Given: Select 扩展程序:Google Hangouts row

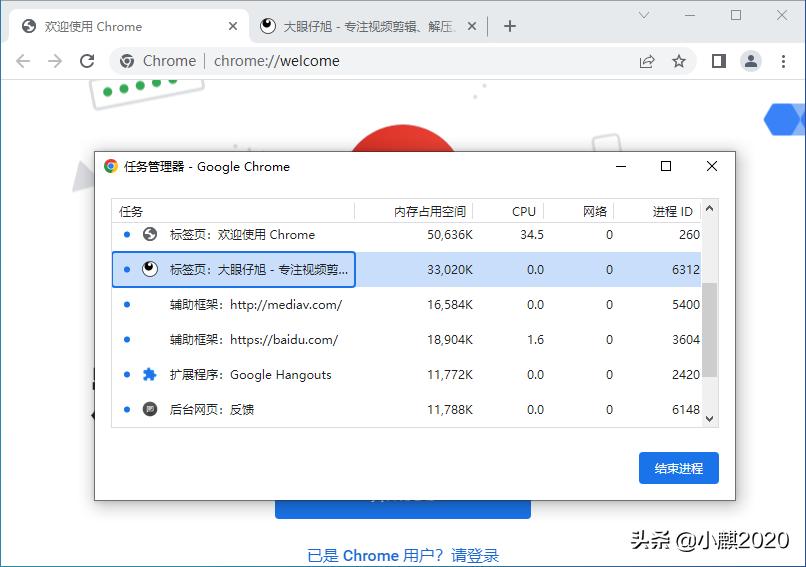Looking at the screenshot, I should [x=406, y=375].
